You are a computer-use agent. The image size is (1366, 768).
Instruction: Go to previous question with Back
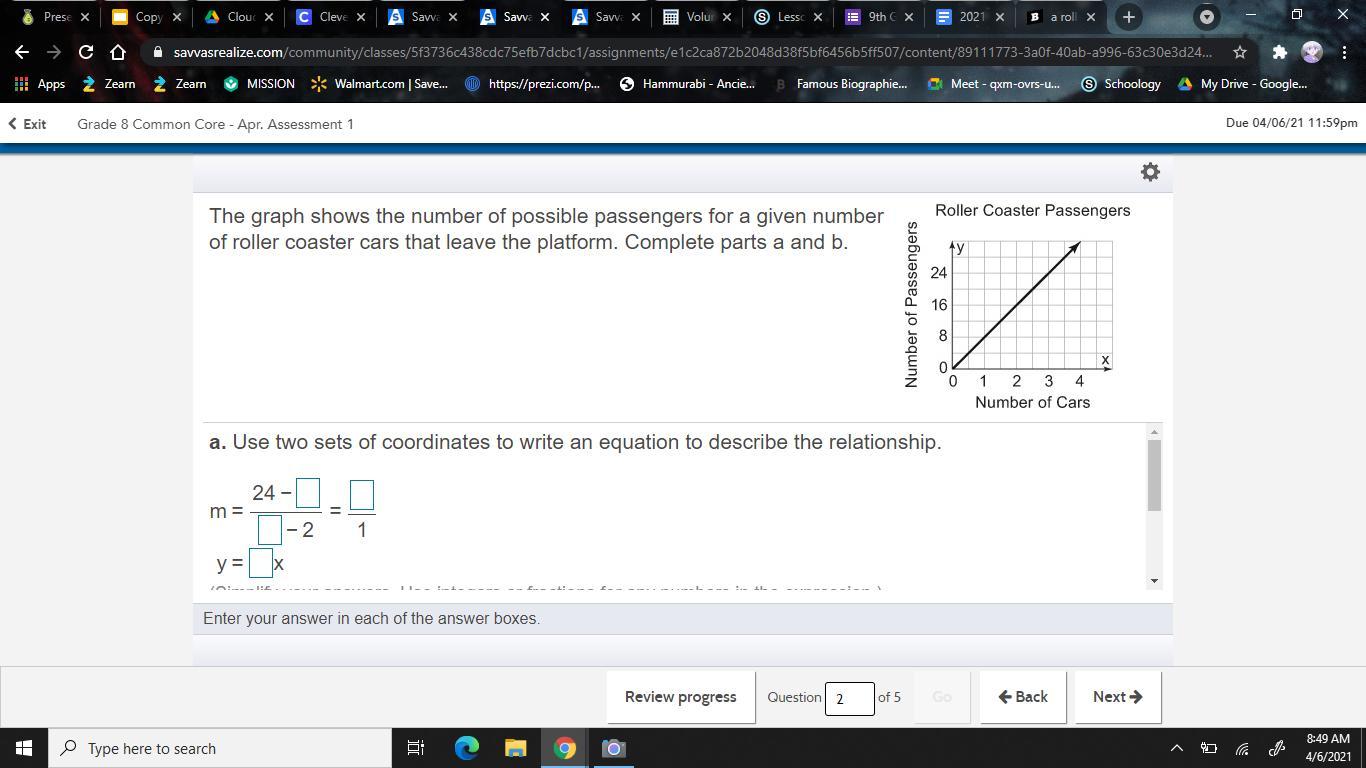1022,697
